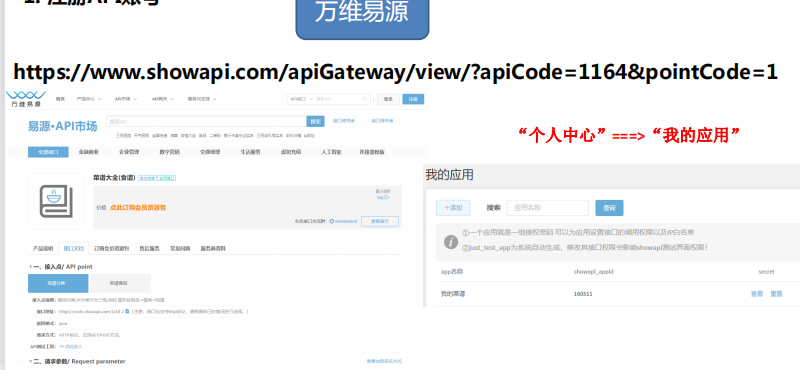Select the 全部接口 category tab
800x370 pixels.
point(48,152)
